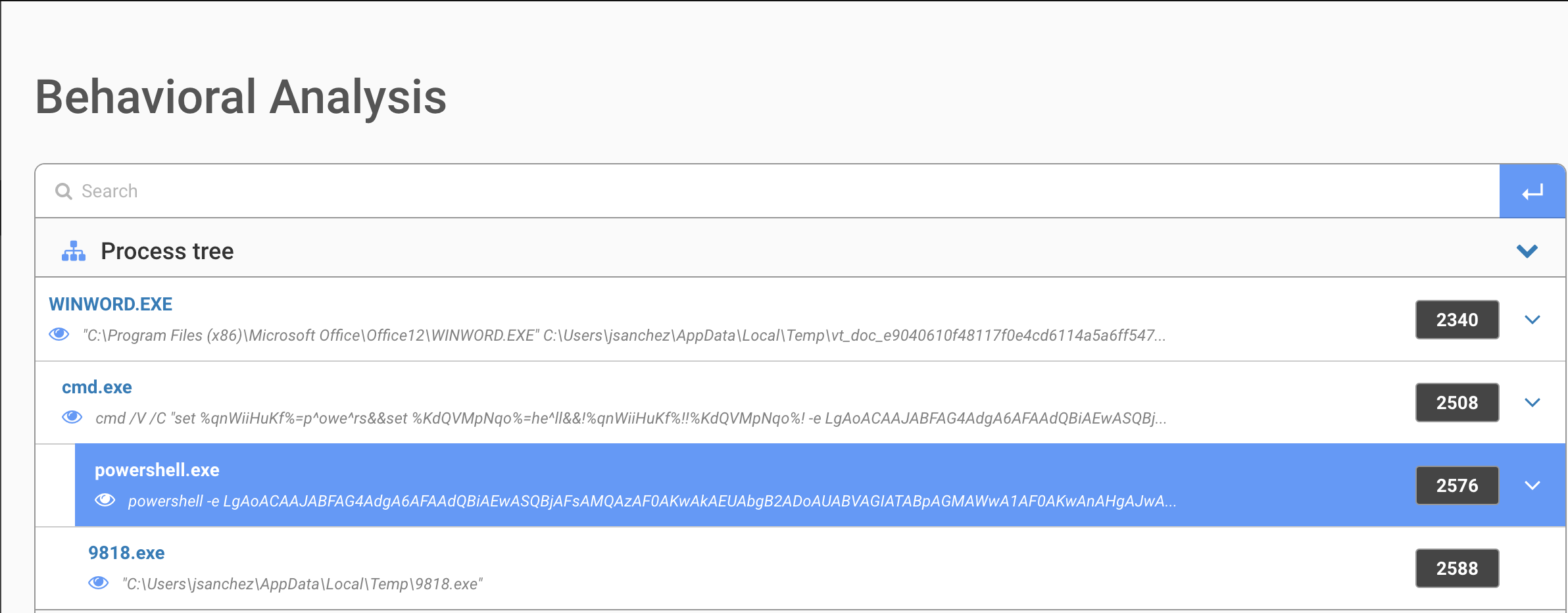Click the Process tree hierarchy icon

(74, 251)
